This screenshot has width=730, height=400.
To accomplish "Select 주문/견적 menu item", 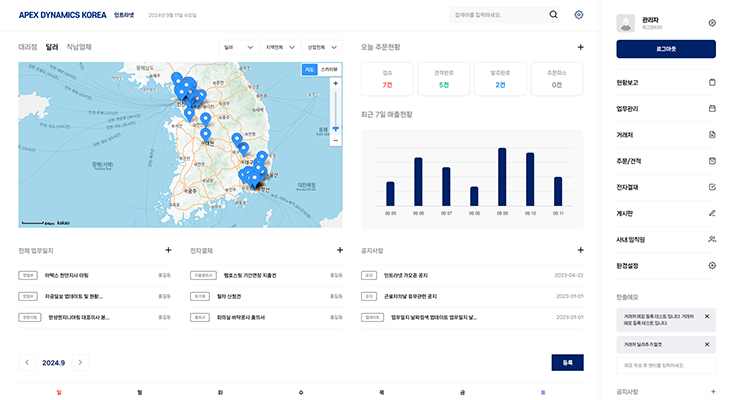I will tap(629, 161).
